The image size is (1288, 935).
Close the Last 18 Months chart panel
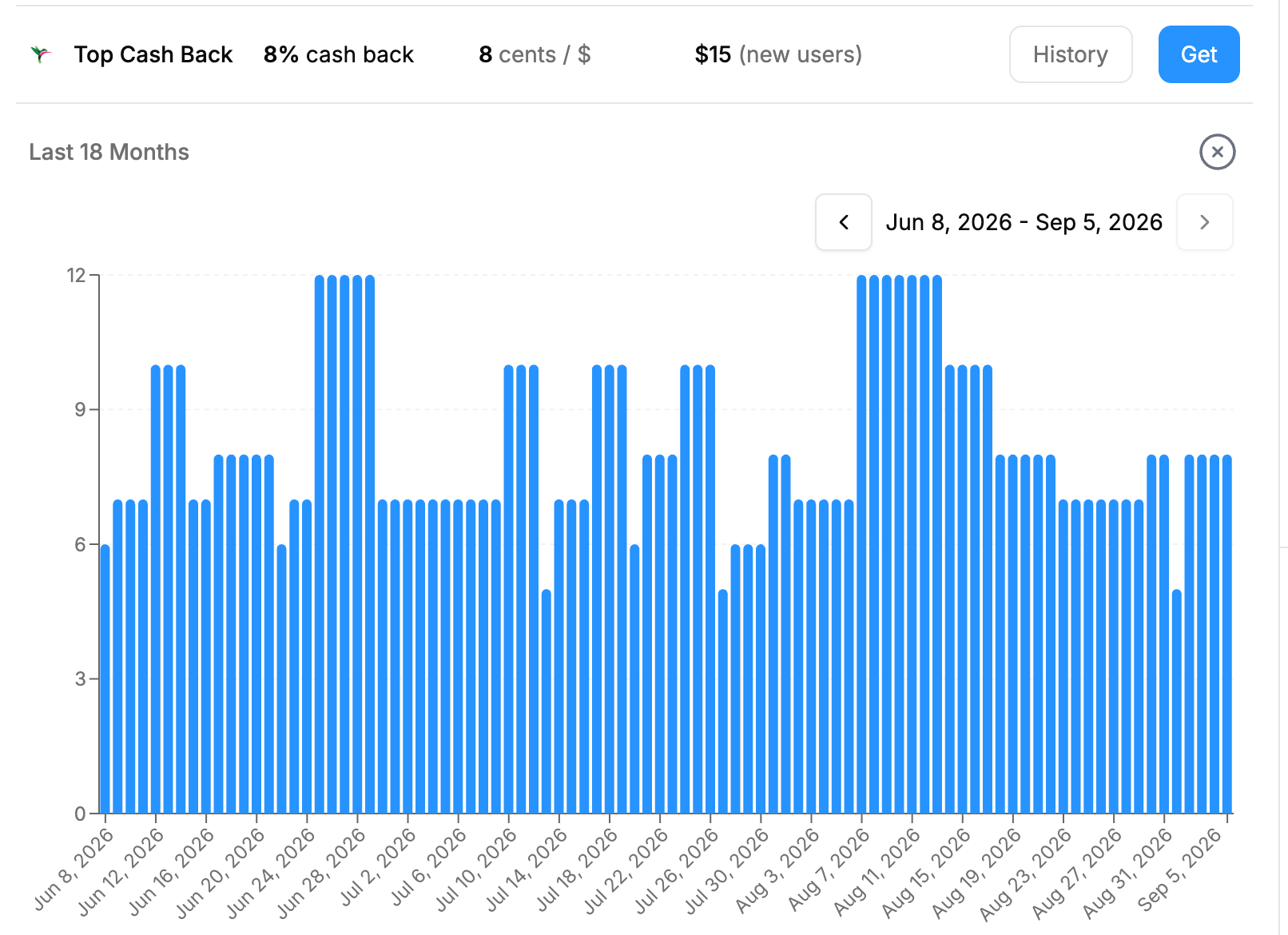click(1217, 152)
